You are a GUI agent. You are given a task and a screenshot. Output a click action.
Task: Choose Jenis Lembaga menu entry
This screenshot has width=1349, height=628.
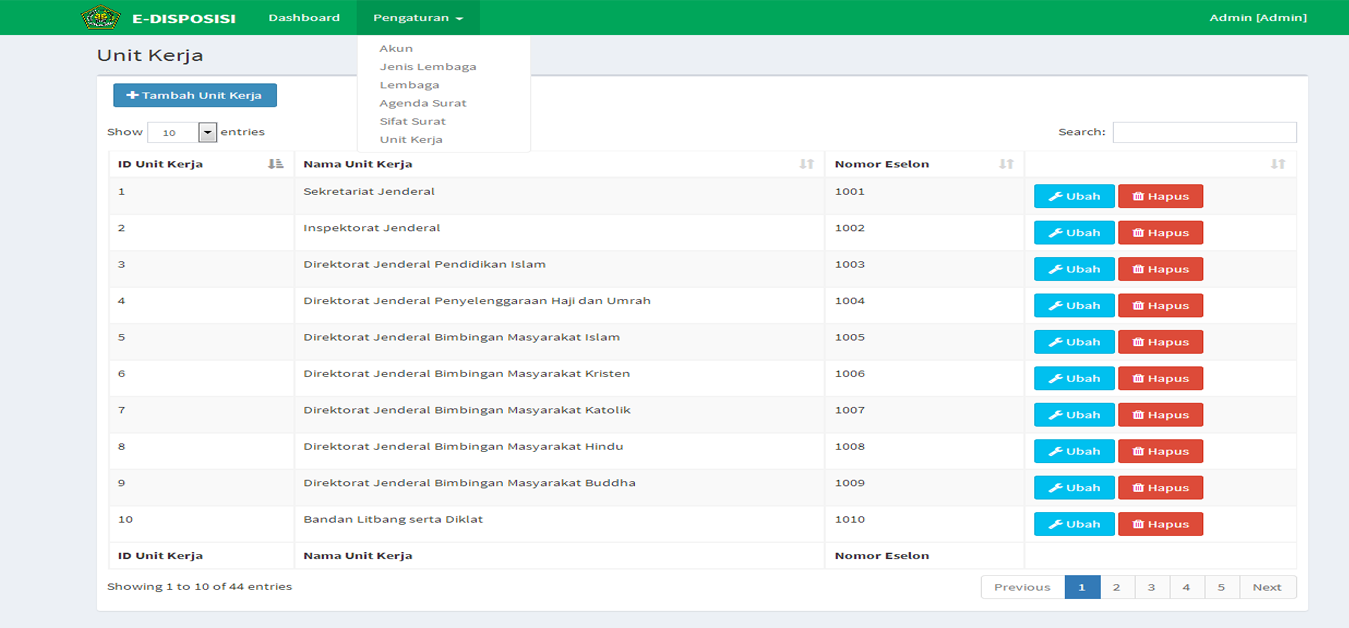tap(428, 67)
